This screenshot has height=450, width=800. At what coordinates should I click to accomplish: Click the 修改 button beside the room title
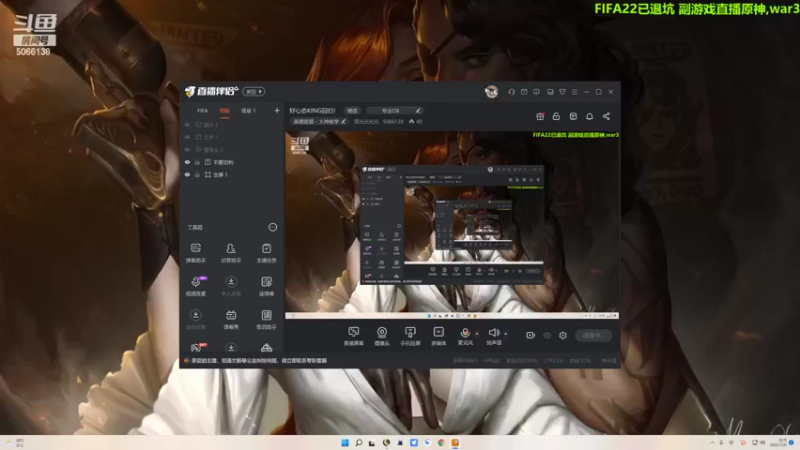353,110
